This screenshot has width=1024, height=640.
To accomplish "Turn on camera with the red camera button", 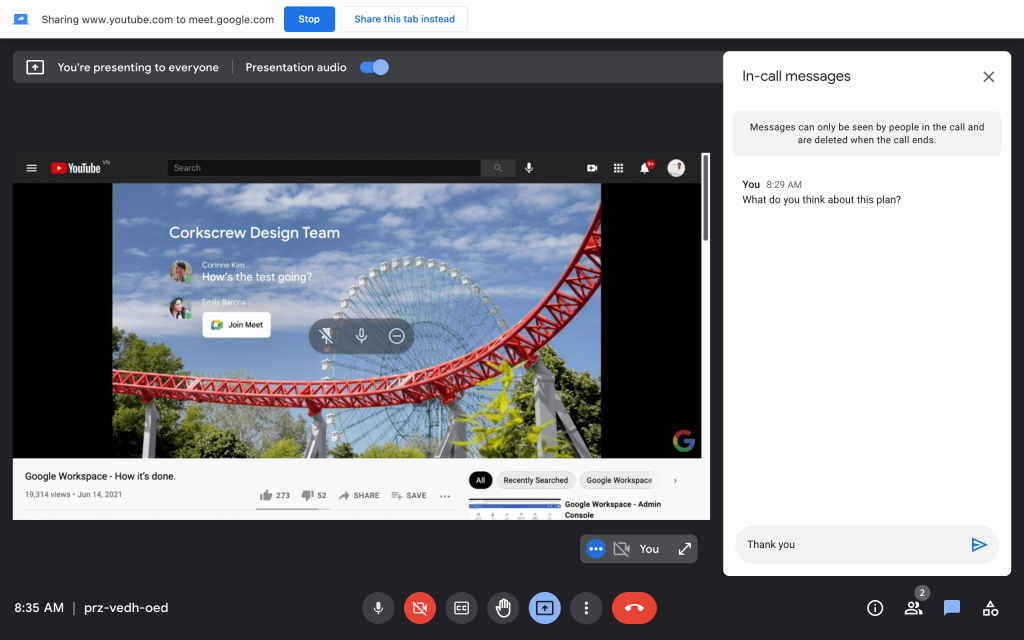I will pyautogui.click(x=420, y=608).
